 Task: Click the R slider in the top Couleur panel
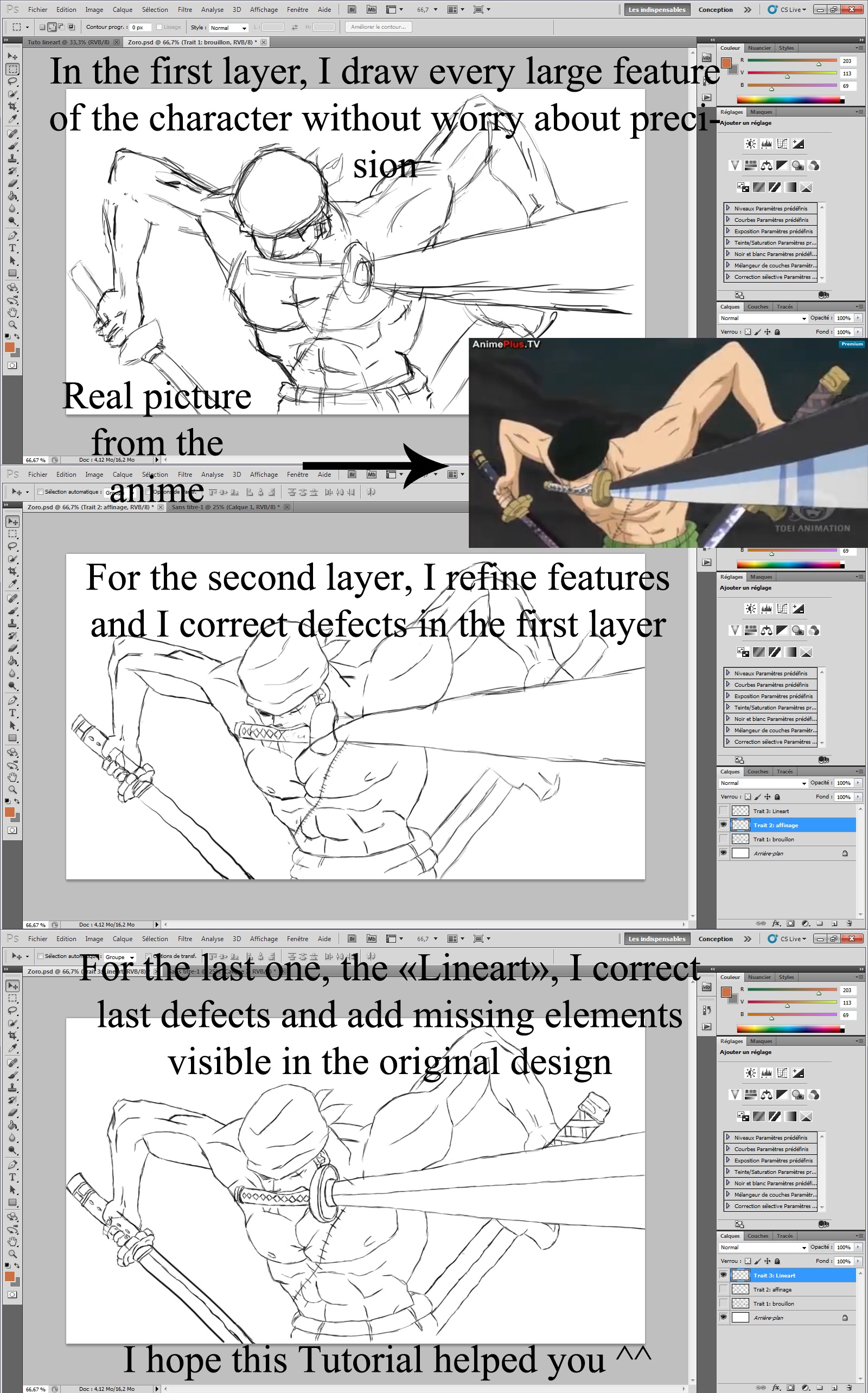pyautogui.click(x=792, y=61)
